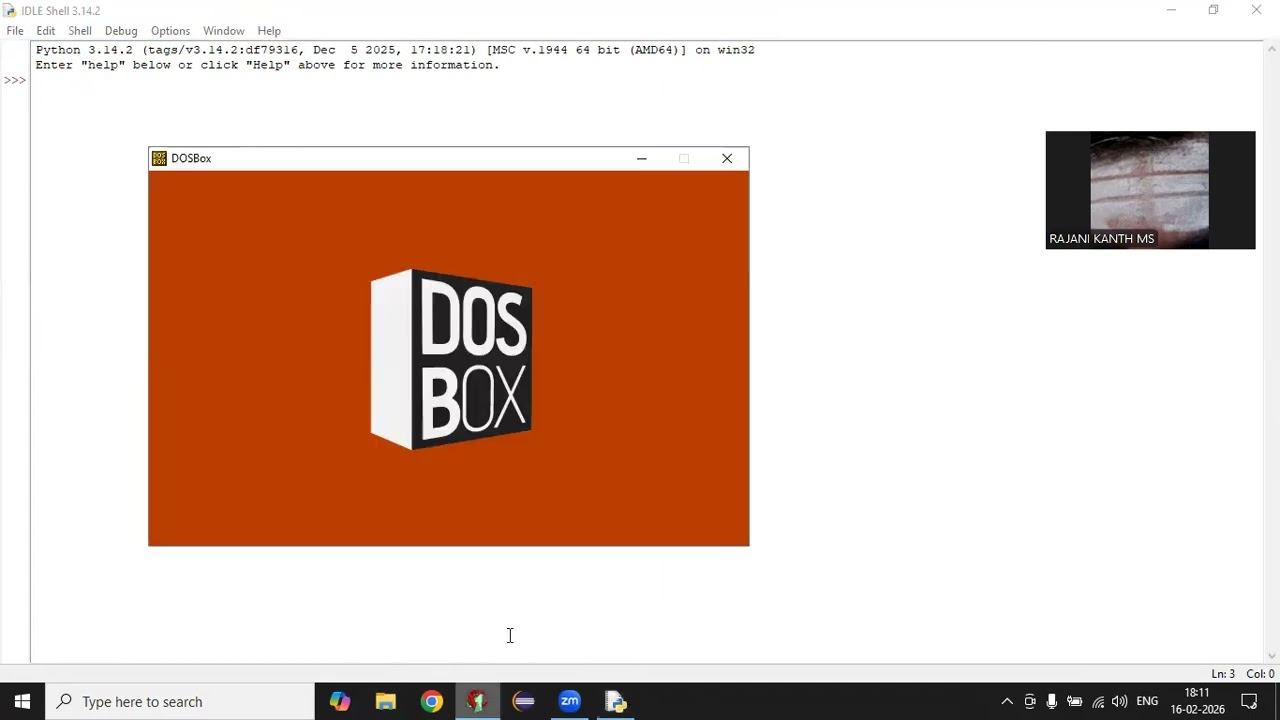Open the Shell menu

coord(80,31)
